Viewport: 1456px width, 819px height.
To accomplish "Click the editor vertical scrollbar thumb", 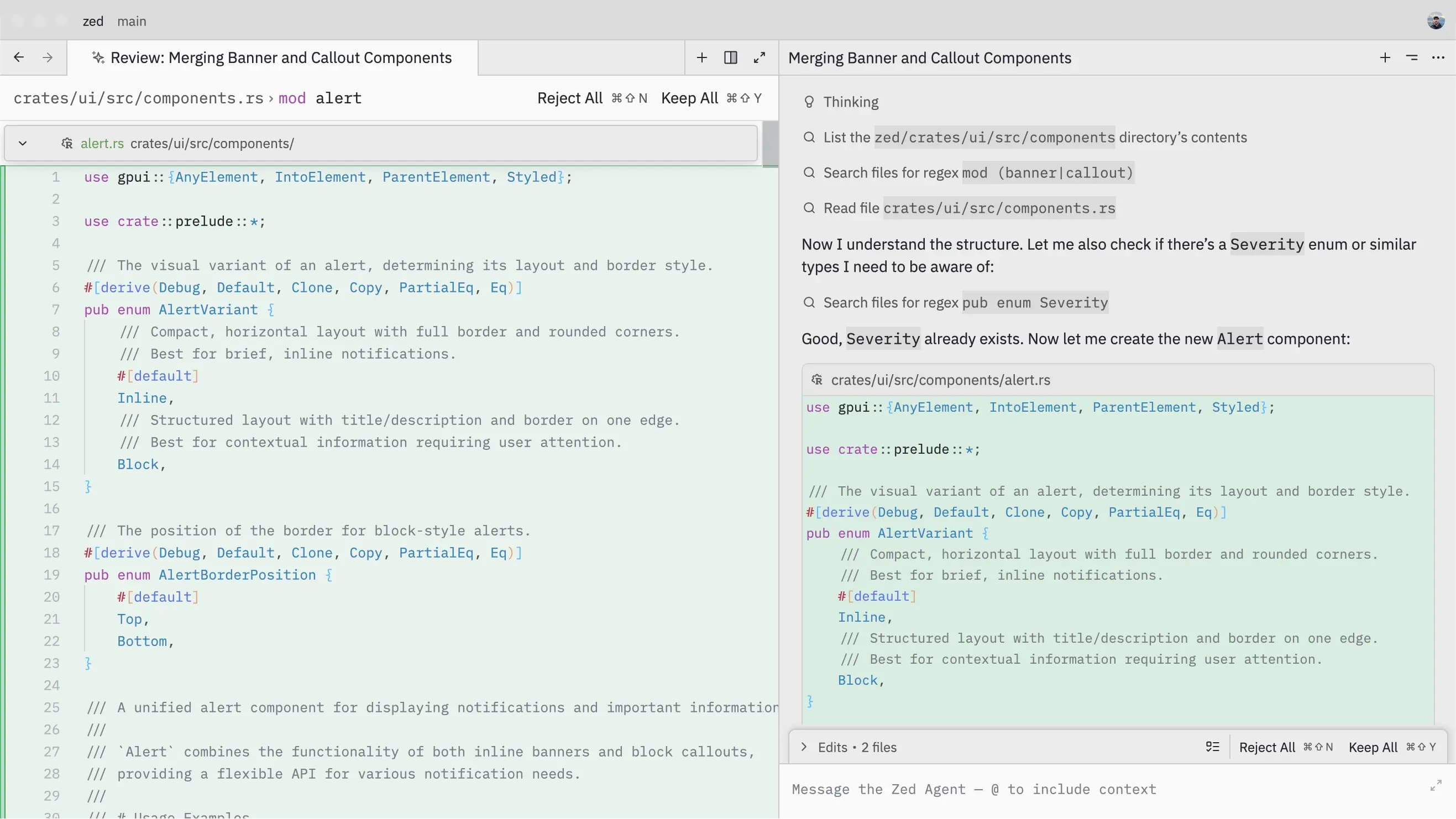I will click(x=770, y=144).
